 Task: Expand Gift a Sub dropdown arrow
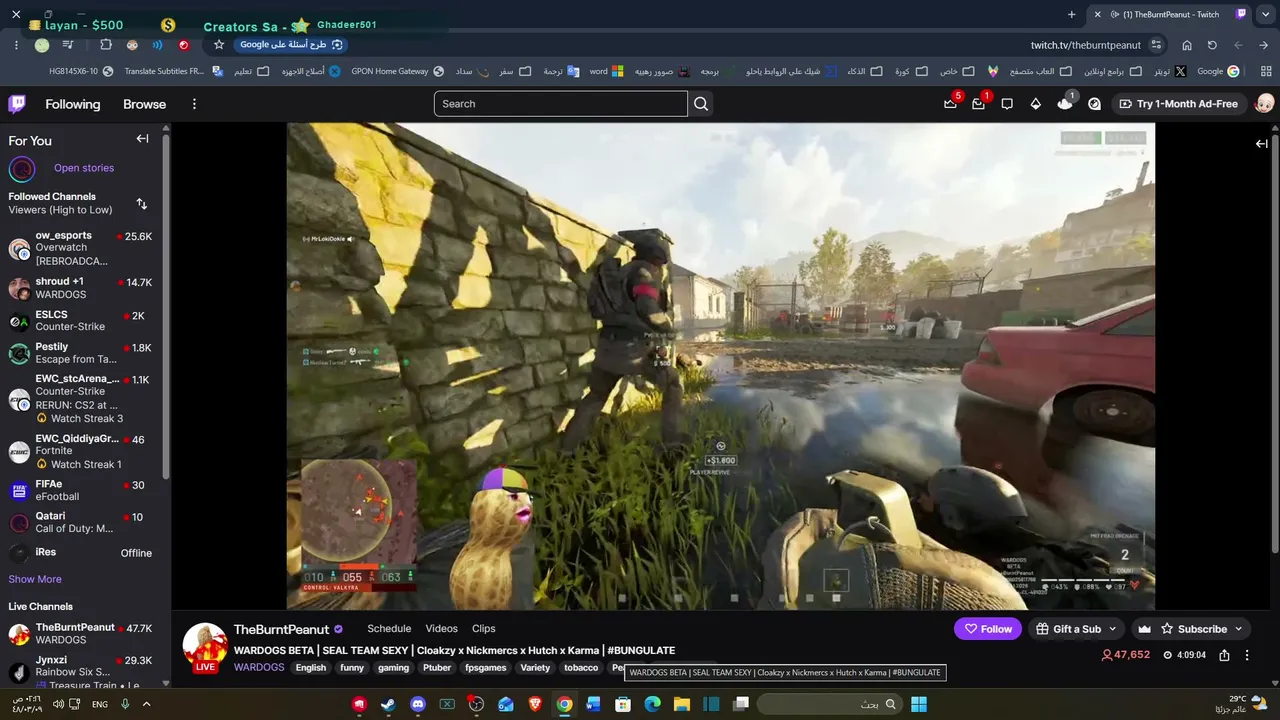1112,629
